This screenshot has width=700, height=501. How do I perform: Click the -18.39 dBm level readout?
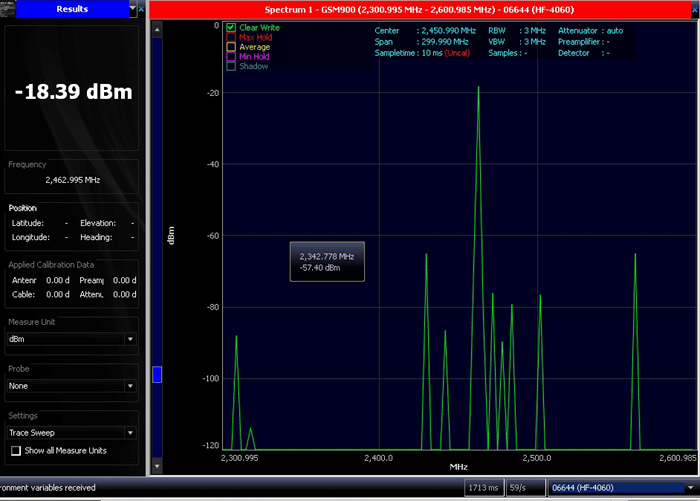74,92
